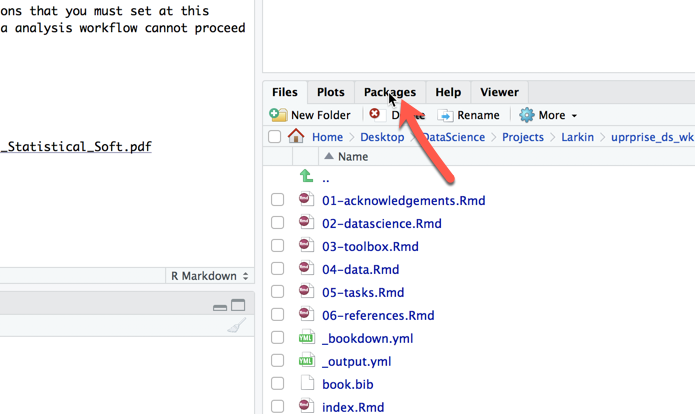Click Rmd icon of 02-datascience.Rmd

[306, 222]
